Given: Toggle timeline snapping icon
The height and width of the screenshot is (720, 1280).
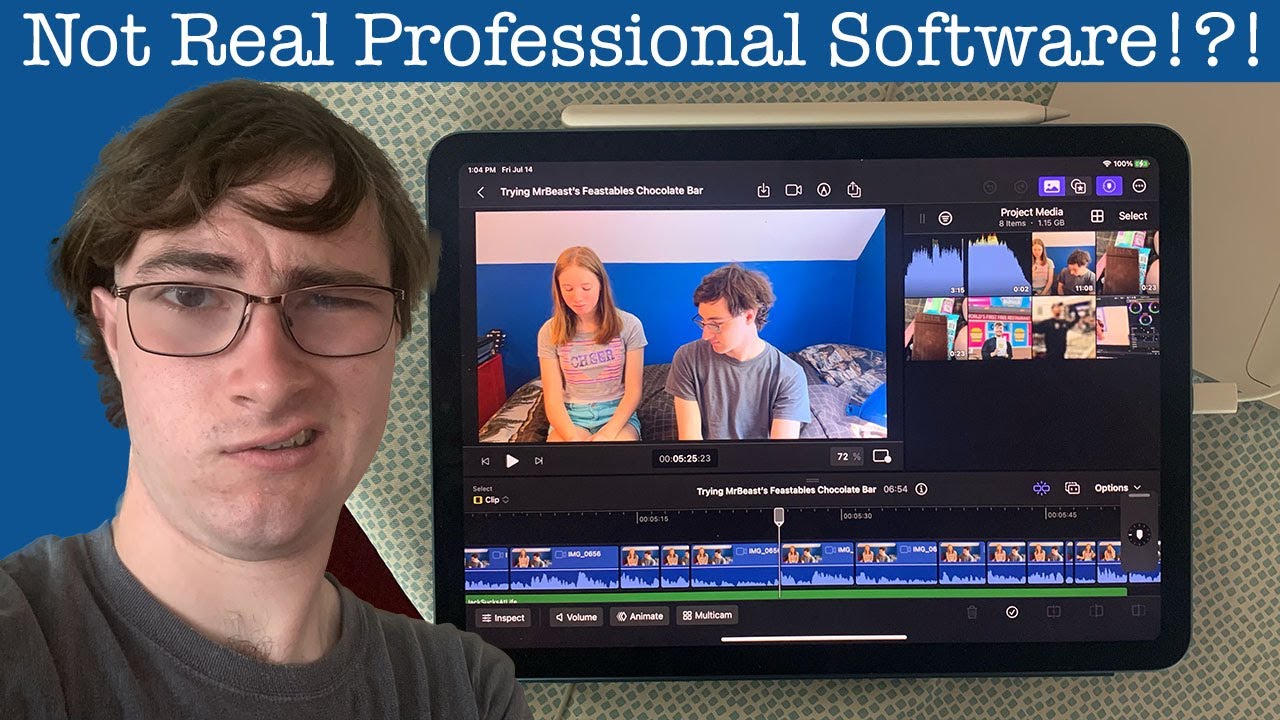Looking at the screenshot, I should [1042, 488].
